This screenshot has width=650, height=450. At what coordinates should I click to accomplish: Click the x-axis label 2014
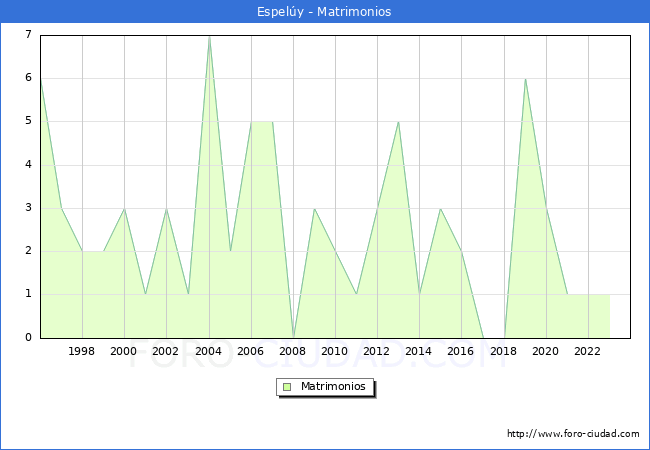pos(419,351)
